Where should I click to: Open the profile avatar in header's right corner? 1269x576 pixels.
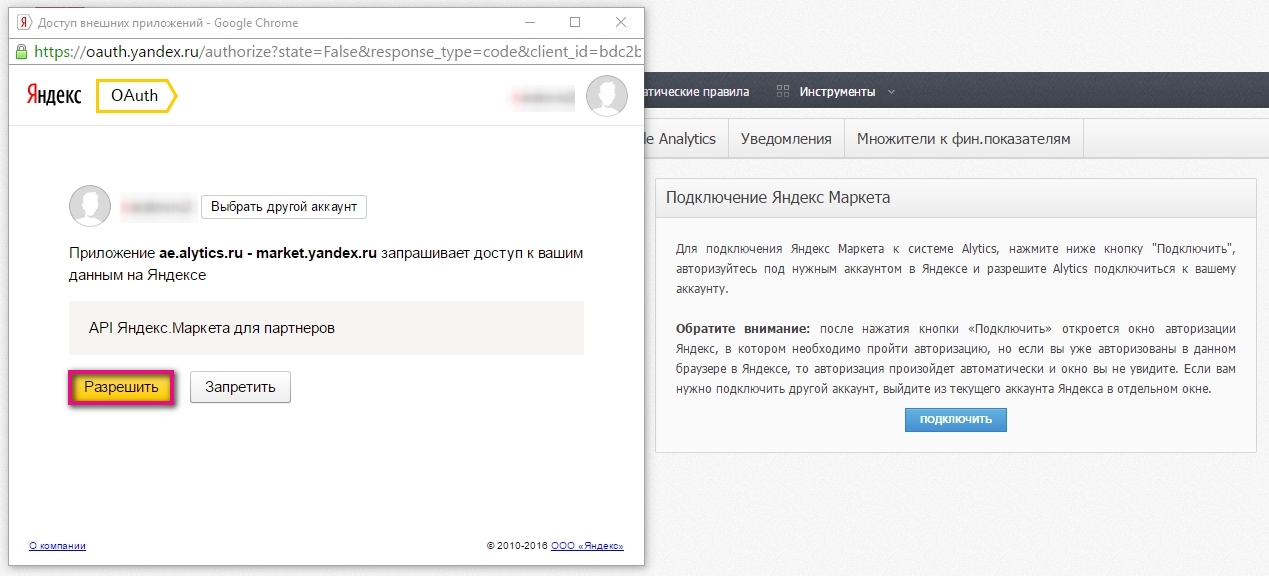[x=606, y=96]
